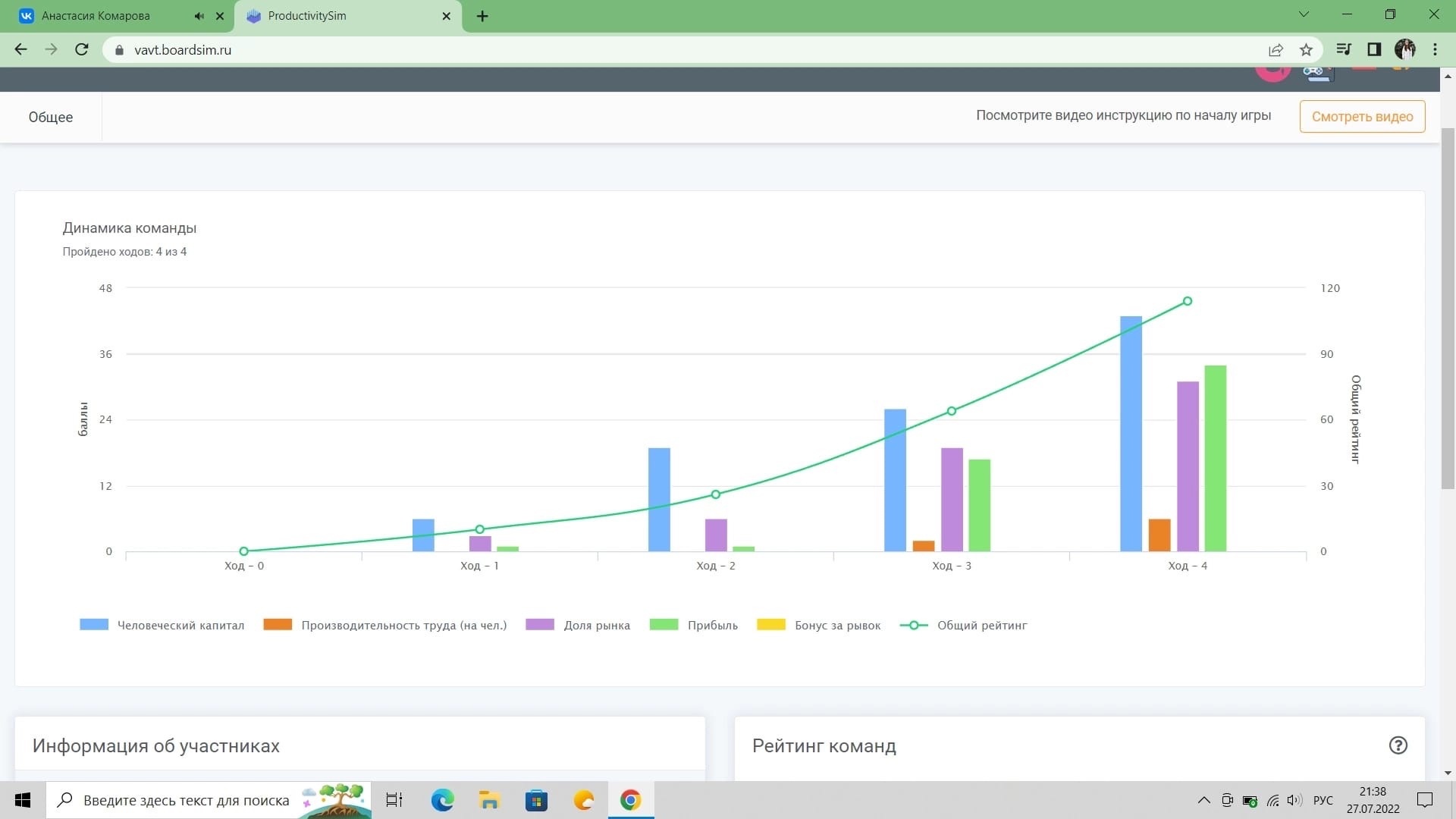1456x819 pixels.
Task: Toggle Общий рейтинг line in legend
Action: point(964,625)
